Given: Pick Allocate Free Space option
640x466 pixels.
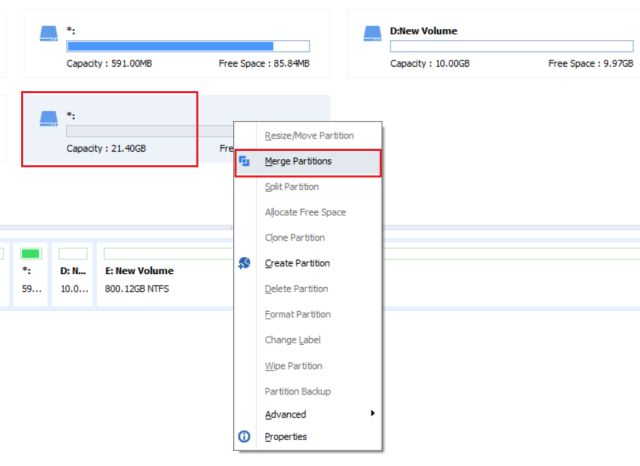Looking at the screenshot, I should click(305, 212).
